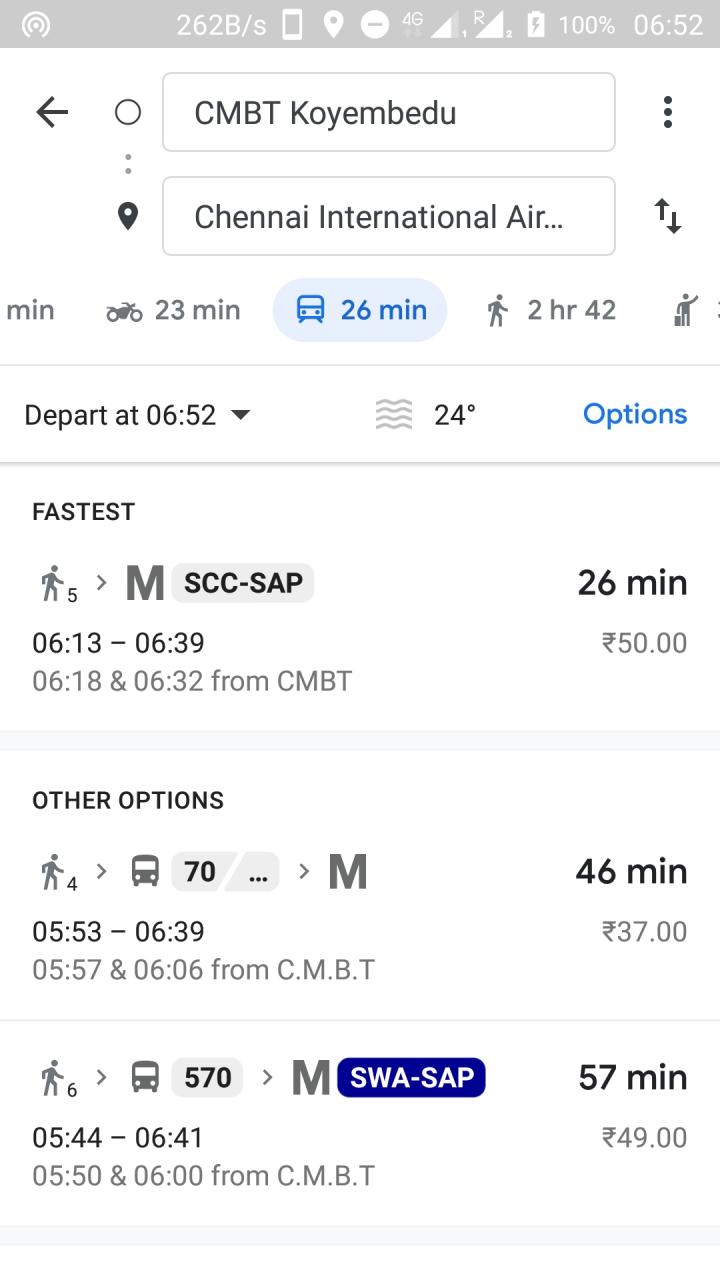This screenshot has width=720, height=1280.
Task: Select the motorcycle 23 min tab
Action: pyautogui.click(x=173, y=311)
